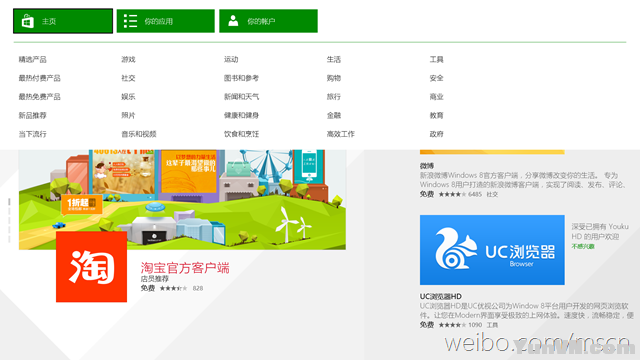This screenshot has height=360, width=640.
Task: Click the orange 微博 tile strip
Action: click(492, 152)
